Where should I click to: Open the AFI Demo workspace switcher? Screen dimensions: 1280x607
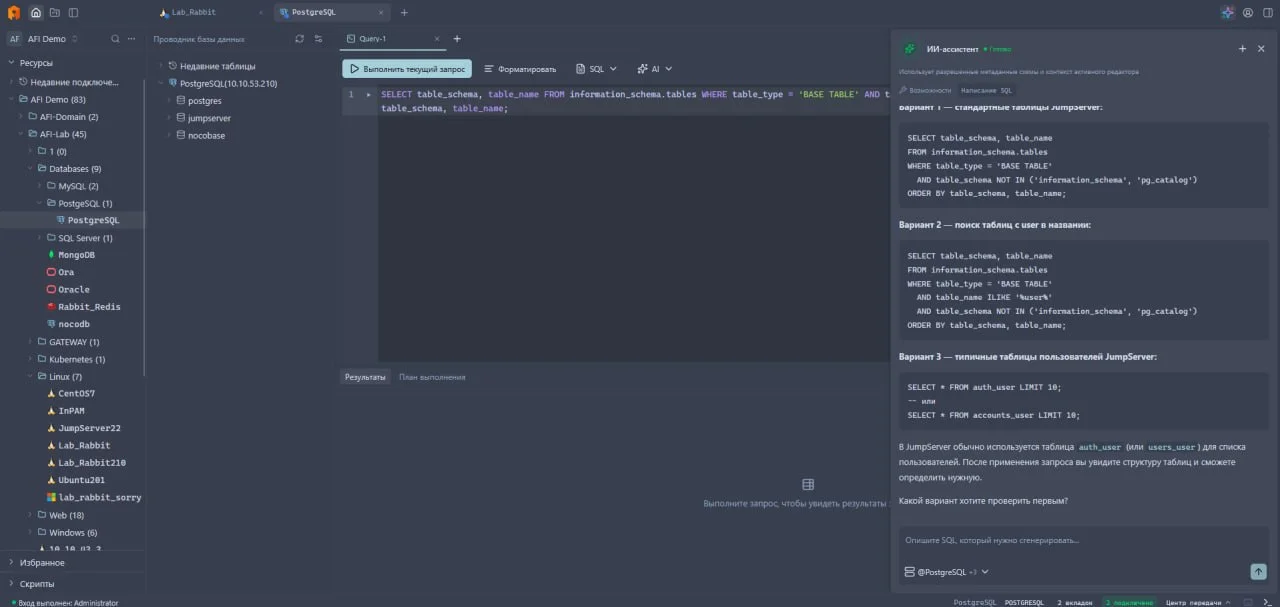44,39
